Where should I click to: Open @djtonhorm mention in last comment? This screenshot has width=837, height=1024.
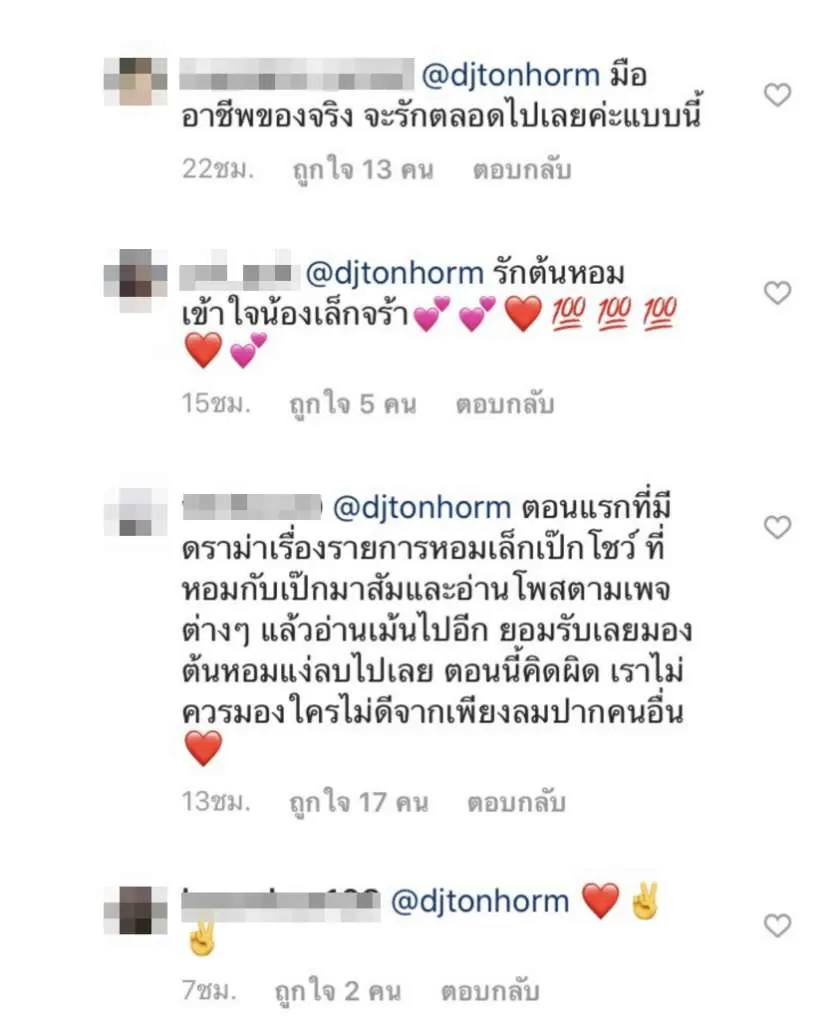click(x=480, y=902)
